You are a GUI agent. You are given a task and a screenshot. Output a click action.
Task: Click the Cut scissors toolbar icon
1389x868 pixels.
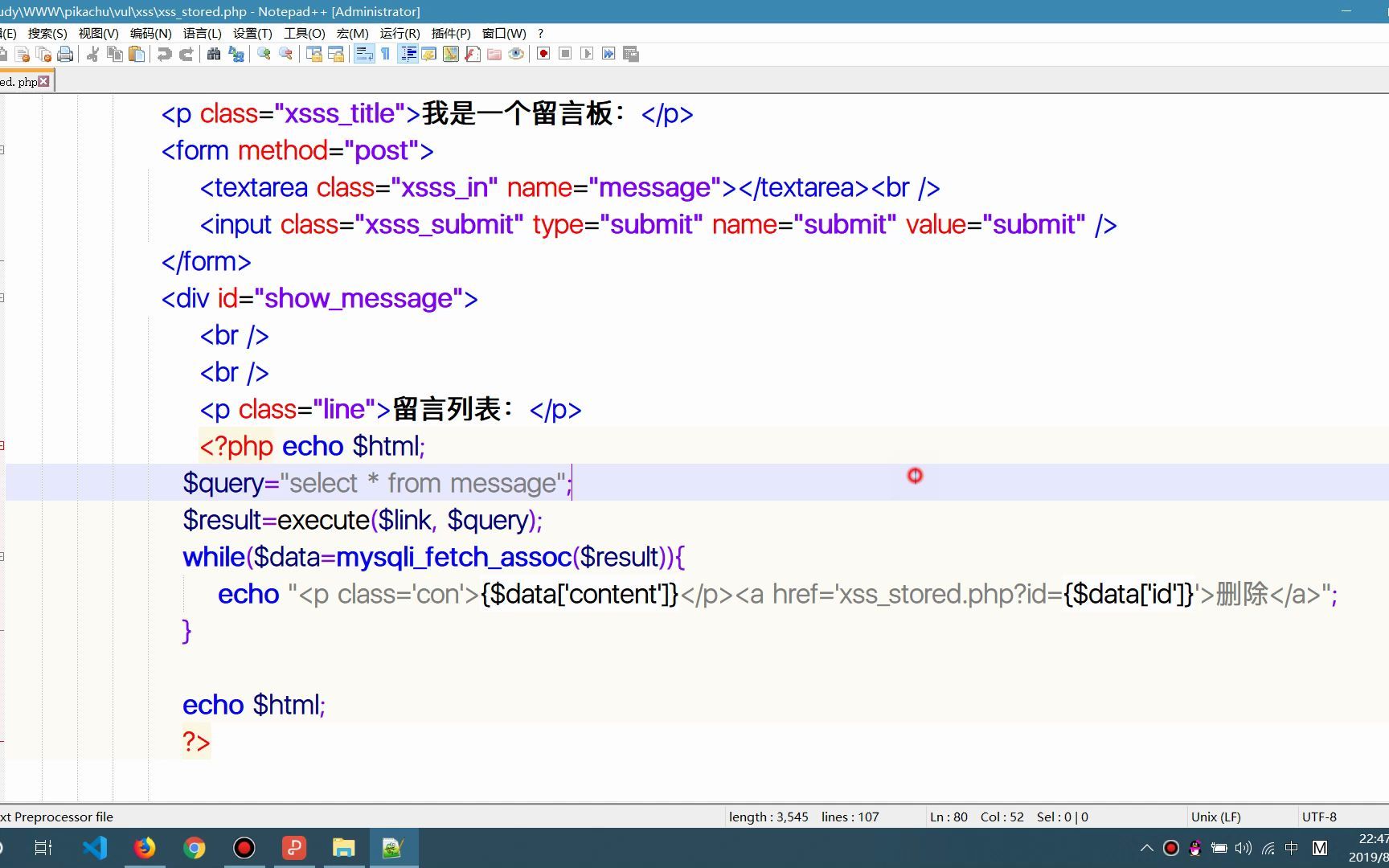tap(93, 54)
